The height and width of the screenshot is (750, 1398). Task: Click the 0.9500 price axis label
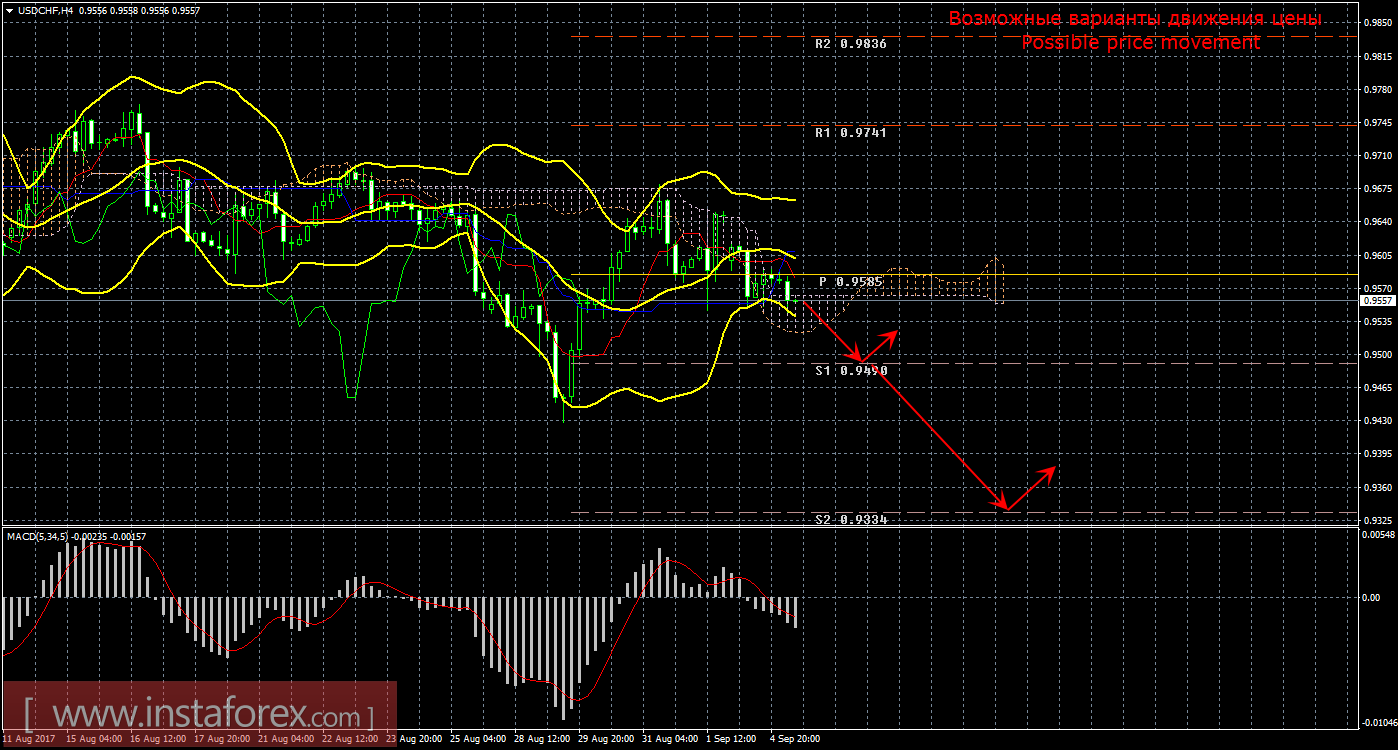pos(1378,355)
